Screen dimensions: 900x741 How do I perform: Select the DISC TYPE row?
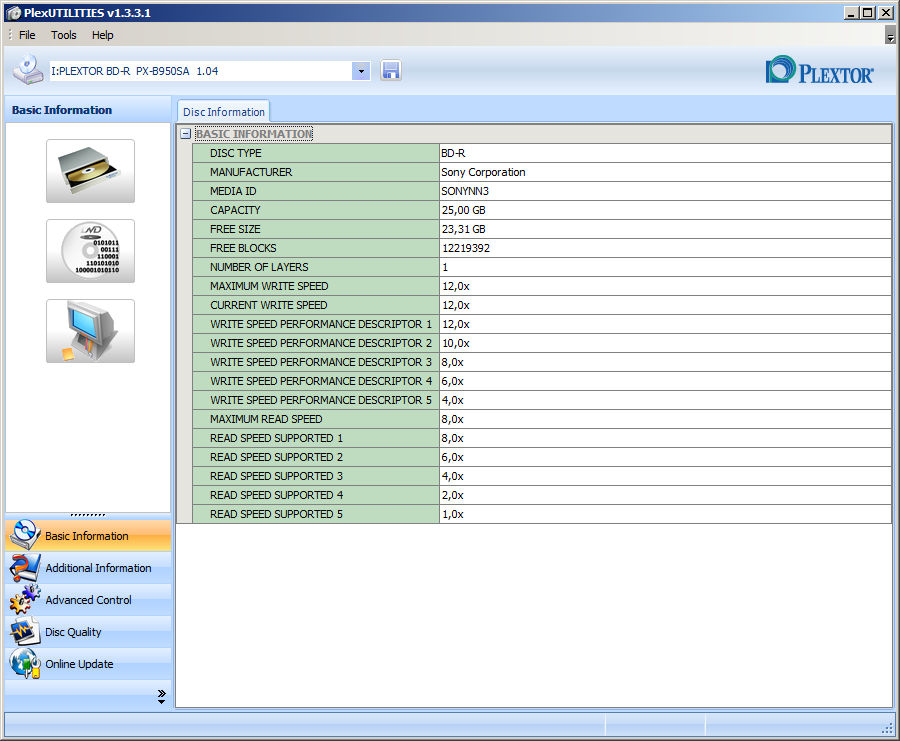click(542, 153)
